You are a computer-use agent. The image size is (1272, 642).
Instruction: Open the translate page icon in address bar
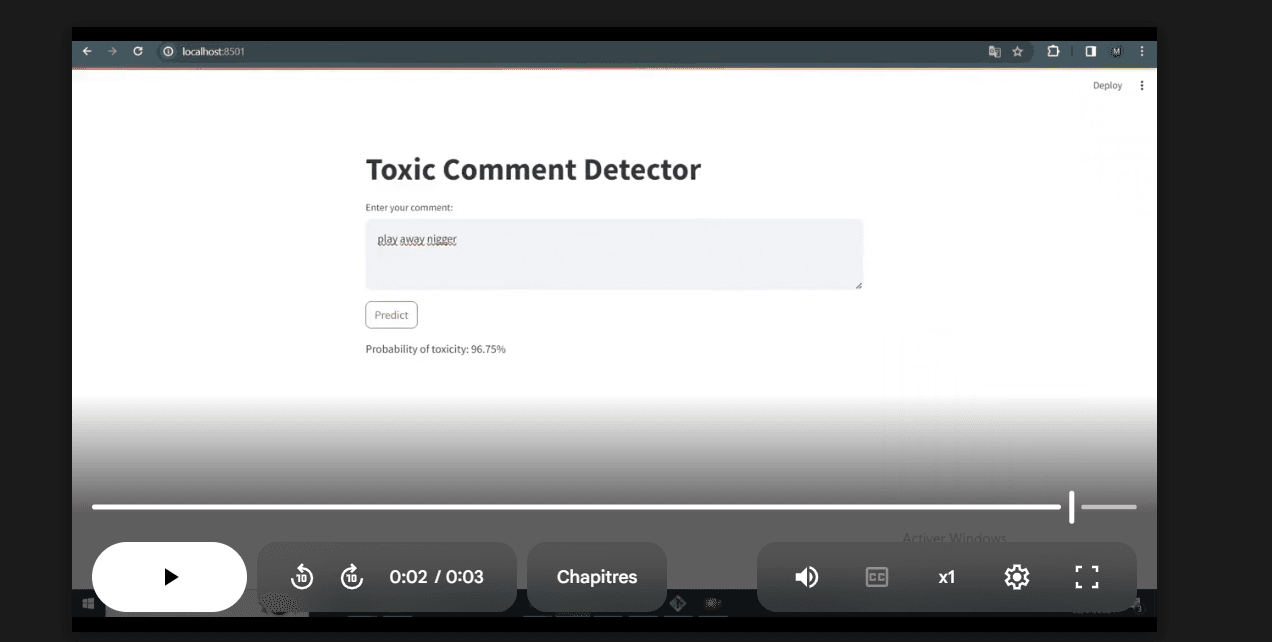click(x=995, y=51)
